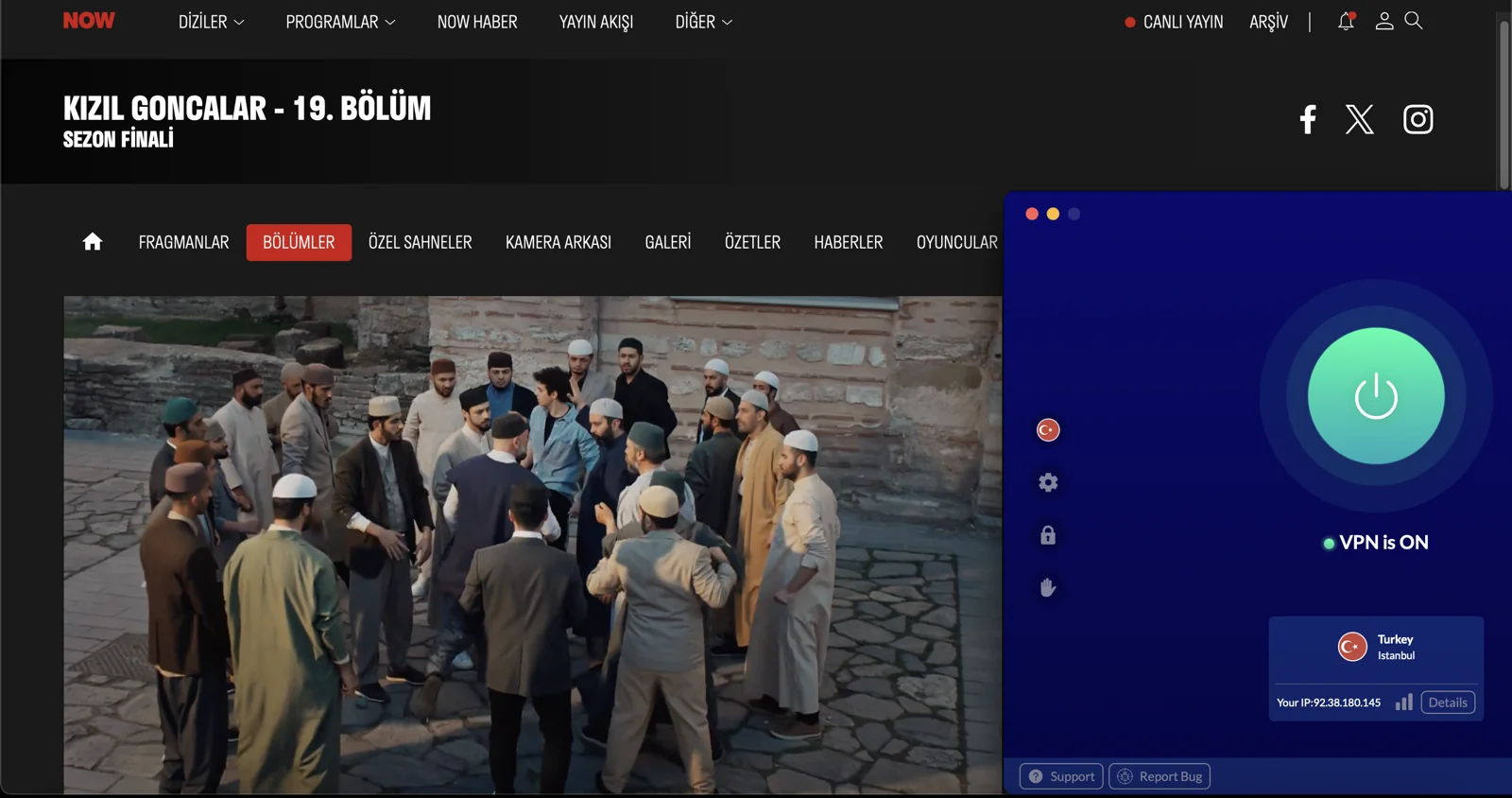Click the page vertical scrollbar
This screenshot has width=1512, height=798.
(x=1503, y=104)
